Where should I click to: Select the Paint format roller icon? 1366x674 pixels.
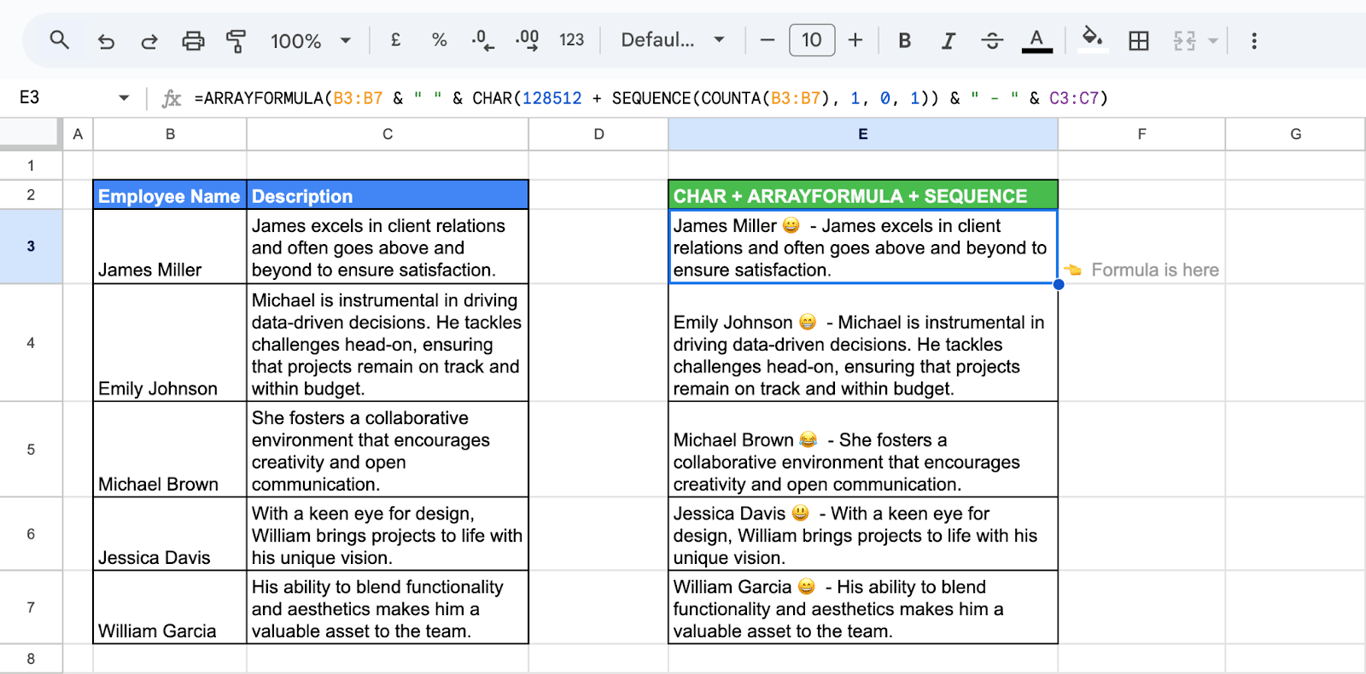coord(236,41)
